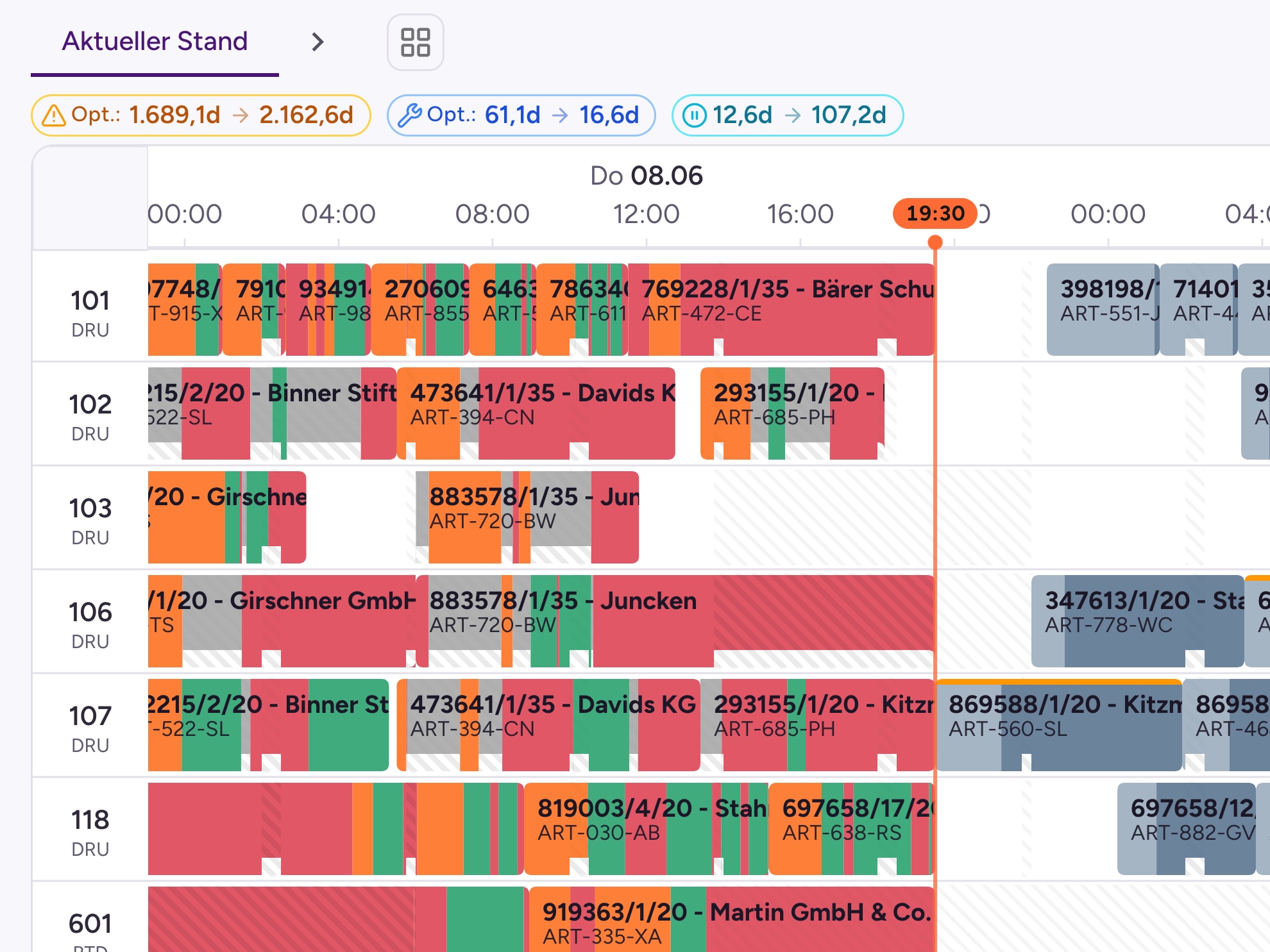This screenshot has width=1270, height=952.
Task: Open job 293155/1/20 ART-685-PH on row 102
Action: coord(792,413)
